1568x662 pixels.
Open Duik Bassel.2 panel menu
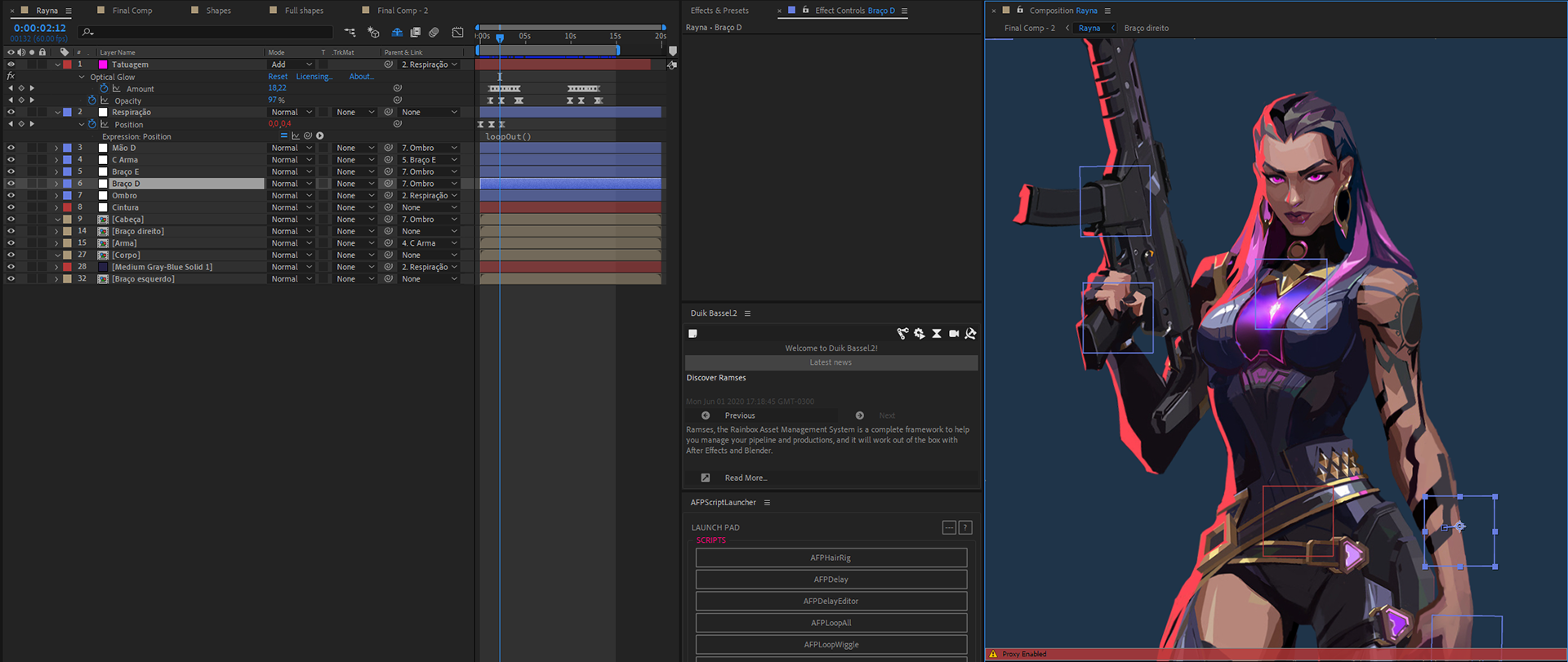coord(747,313)
